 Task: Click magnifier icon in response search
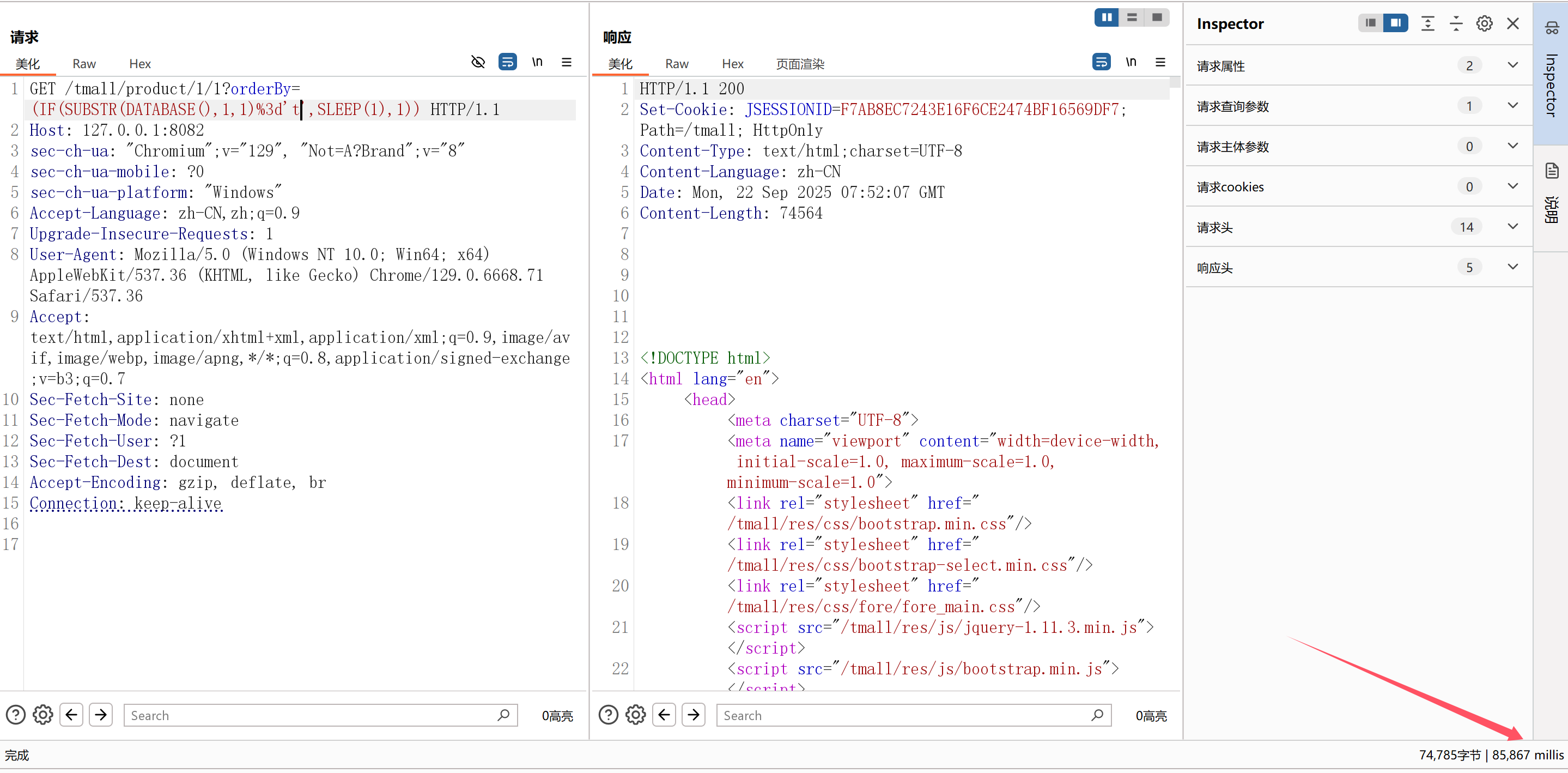pos(1097,715)
